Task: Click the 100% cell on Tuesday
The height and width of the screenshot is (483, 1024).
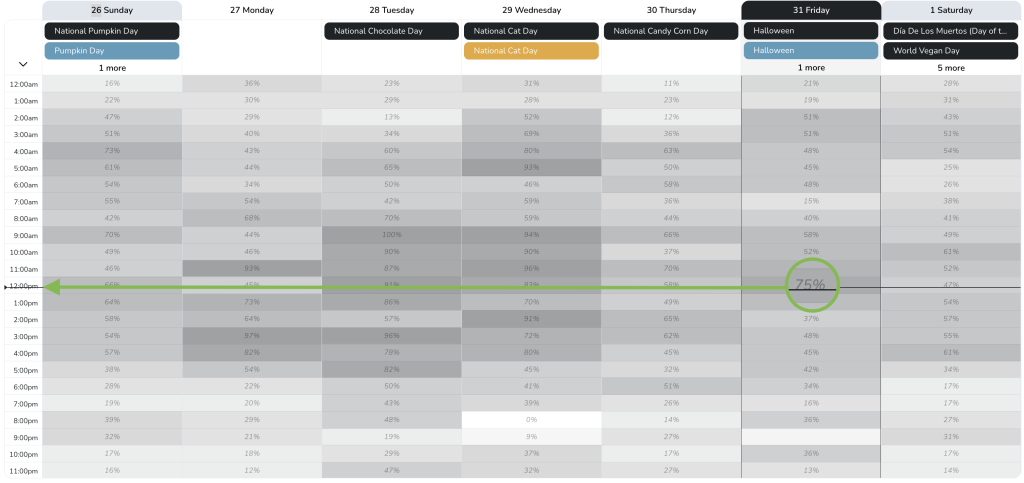Action: [x=391, y=234]
